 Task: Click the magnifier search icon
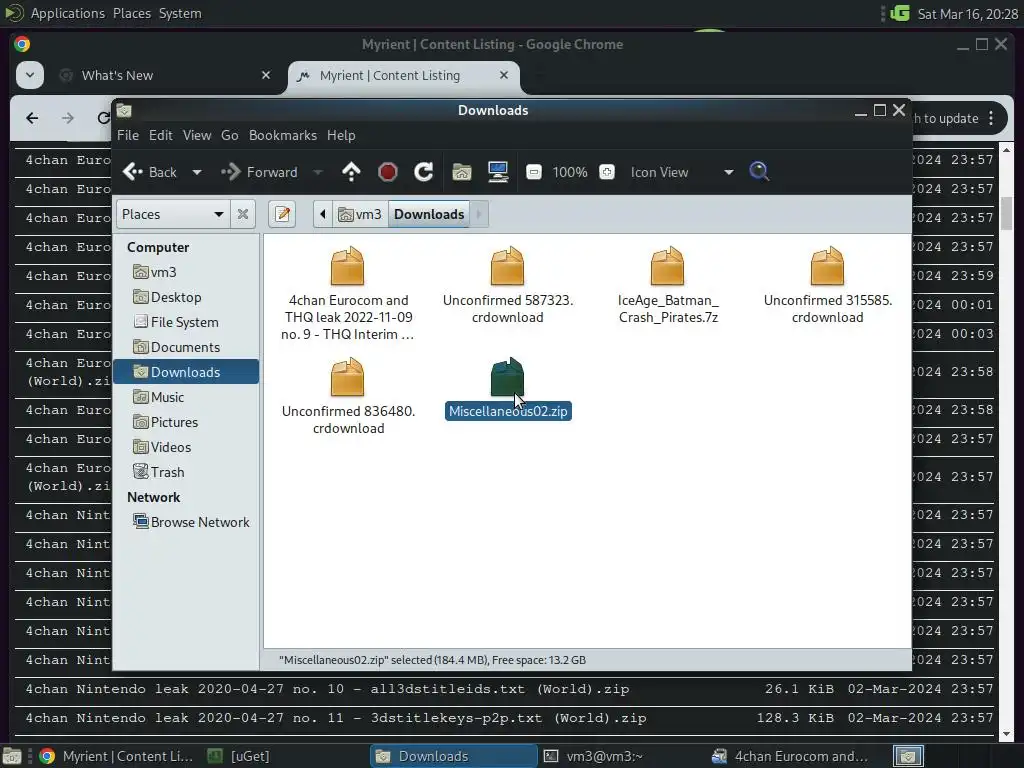pyautogui.click(x=759, y=172)
